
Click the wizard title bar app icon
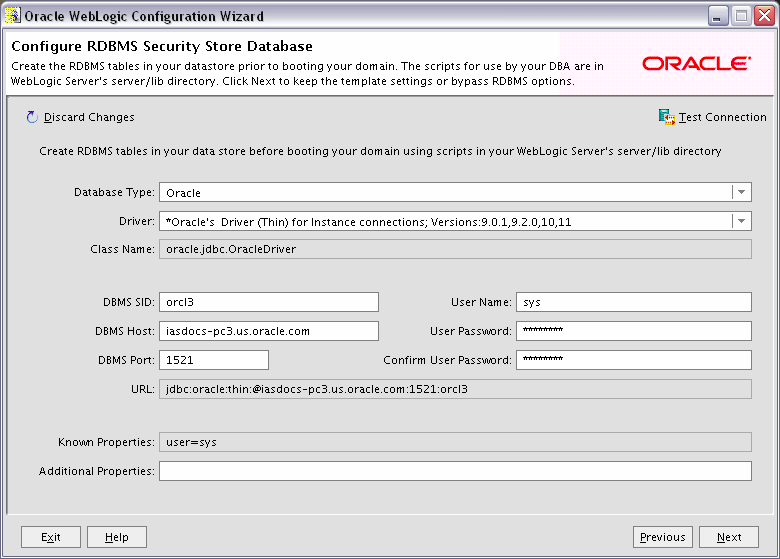pos(12,15)
